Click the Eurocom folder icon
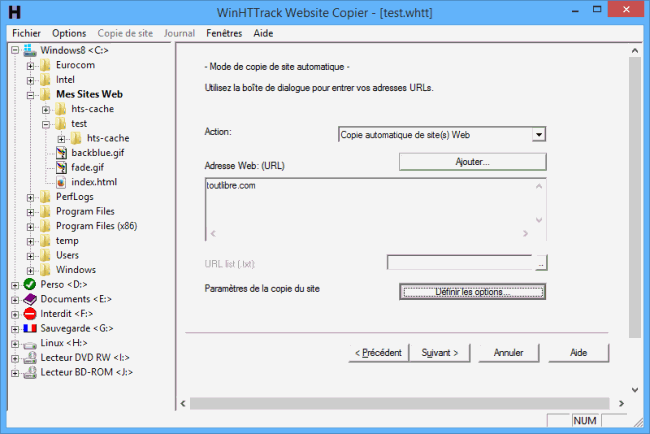Screen dimensions: 650x434 [45, 65]
